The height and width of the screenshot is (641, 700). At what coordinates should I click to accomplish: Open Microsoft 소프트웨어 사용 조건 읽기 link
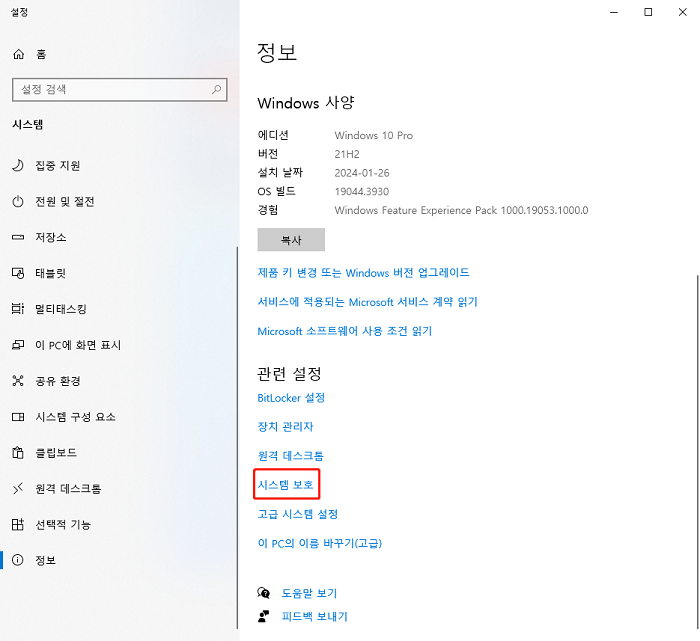click(345, 331)
